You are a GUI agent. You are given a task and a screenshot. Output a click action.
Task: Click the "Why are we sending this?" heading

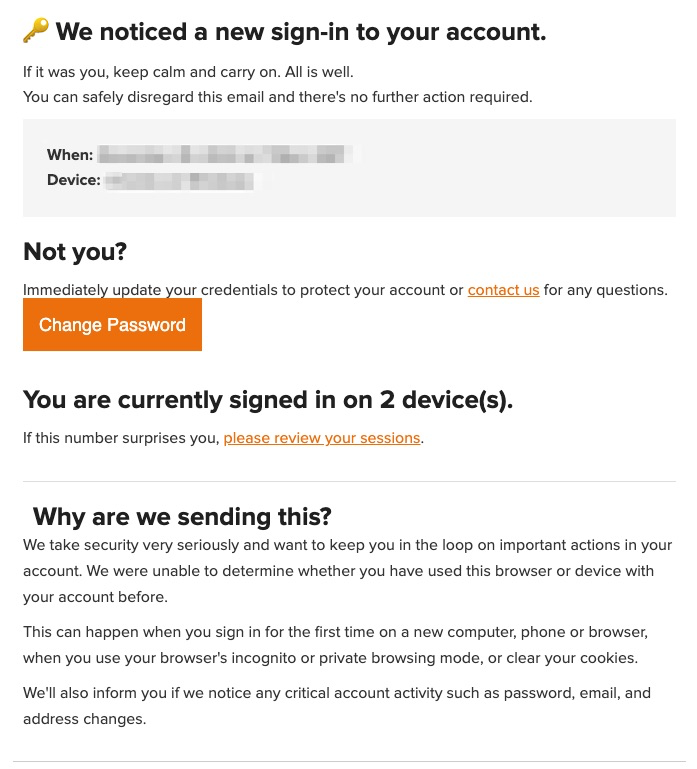point(182,516)
